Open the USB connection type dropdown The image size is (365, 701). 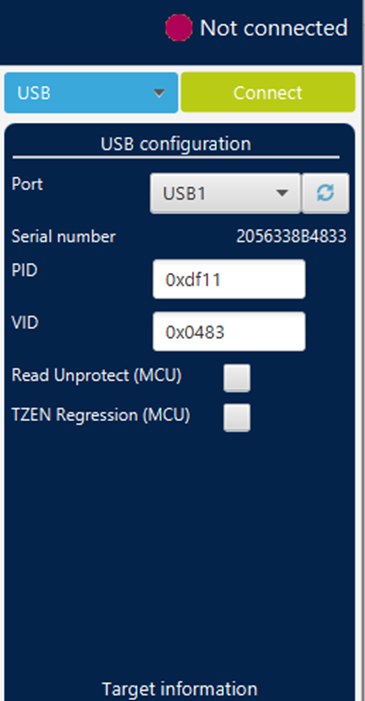(91, 93)
